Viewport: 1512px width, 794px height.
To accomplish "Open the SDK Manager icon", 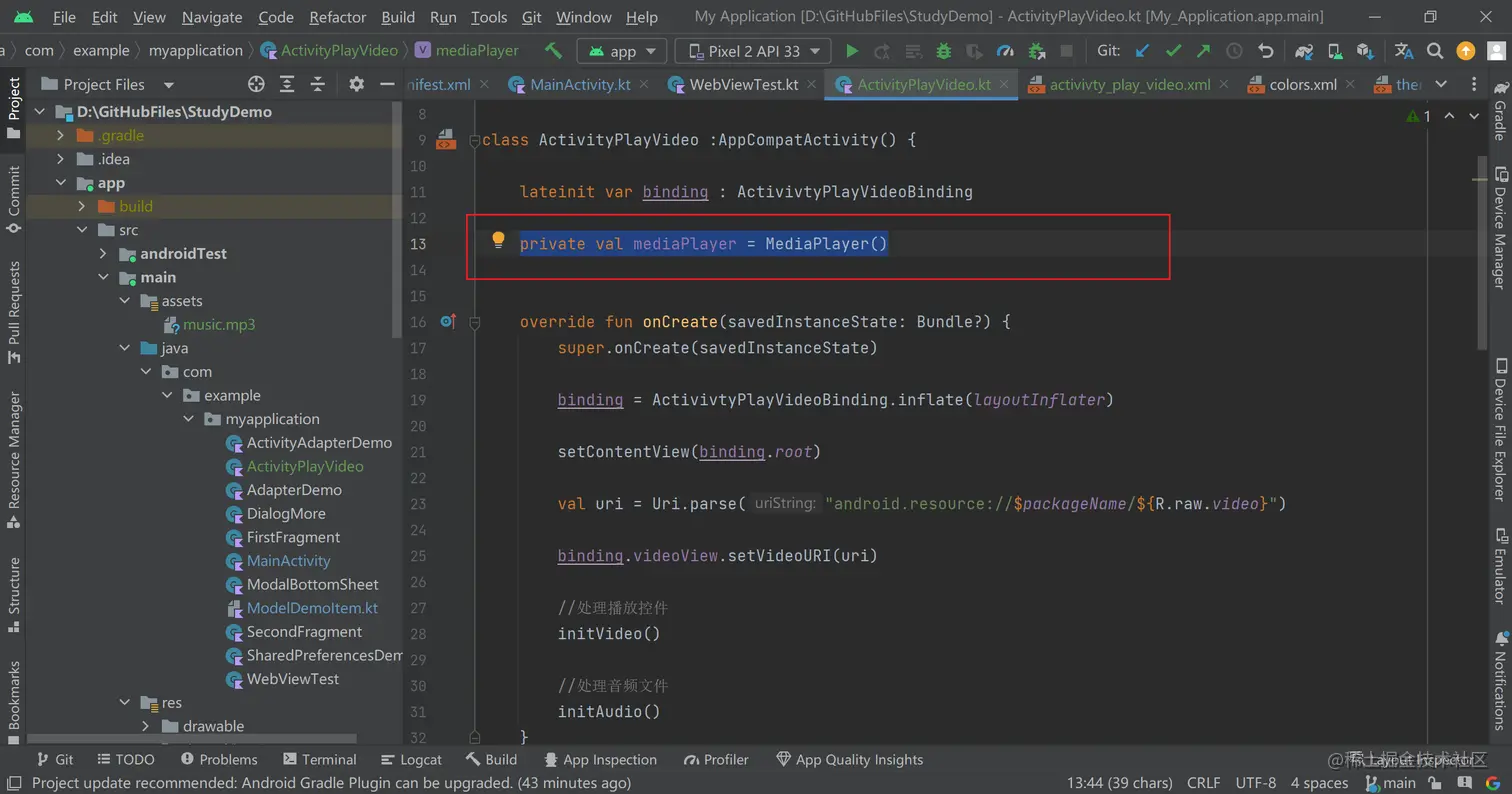I will coord(1365,51).
